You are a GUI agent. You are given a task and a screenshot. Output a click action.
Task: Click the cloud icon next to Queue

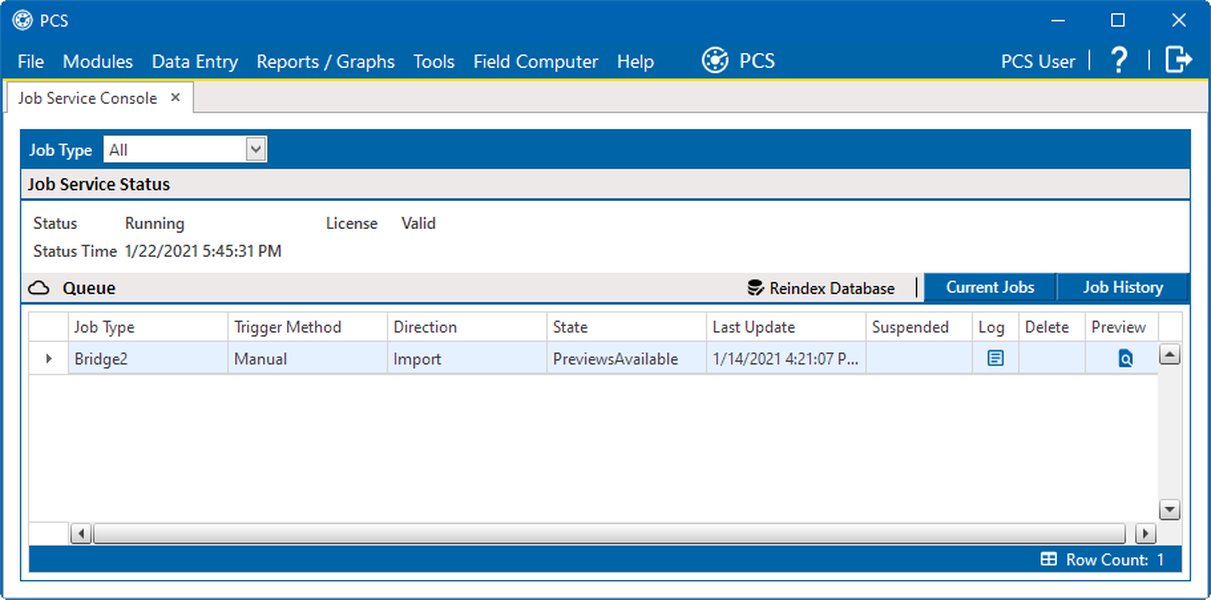pyautogui.click(x=39, y=288)
